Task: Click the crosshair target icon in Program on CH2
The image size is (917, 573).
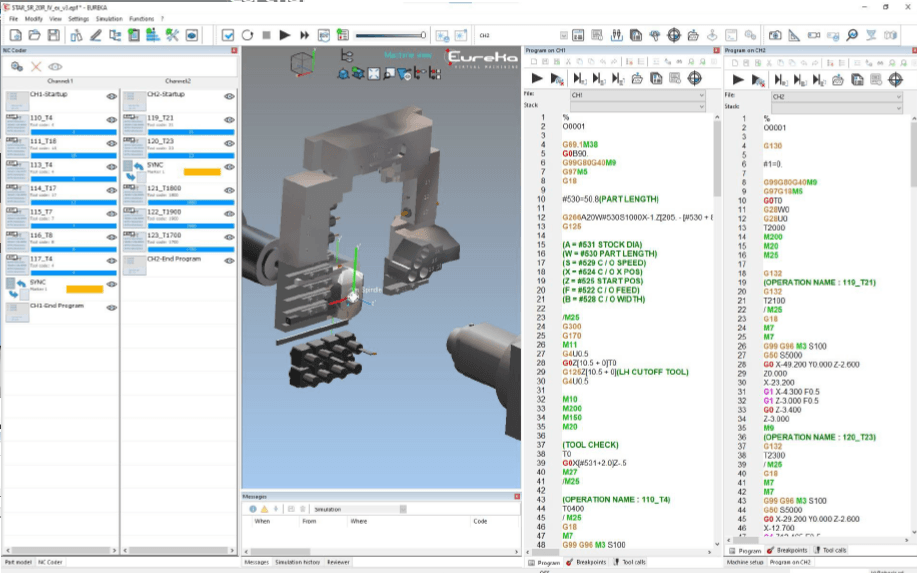Action: tap(895, 80)
